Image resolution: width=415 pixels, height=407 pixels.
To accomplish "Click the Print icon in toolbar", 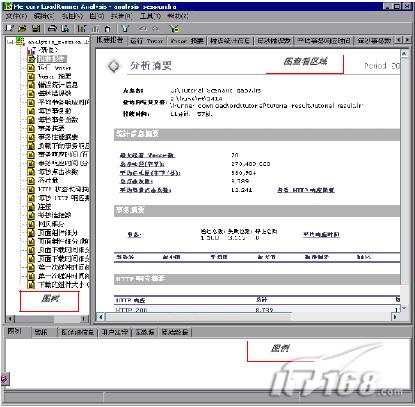I will 52,28.
